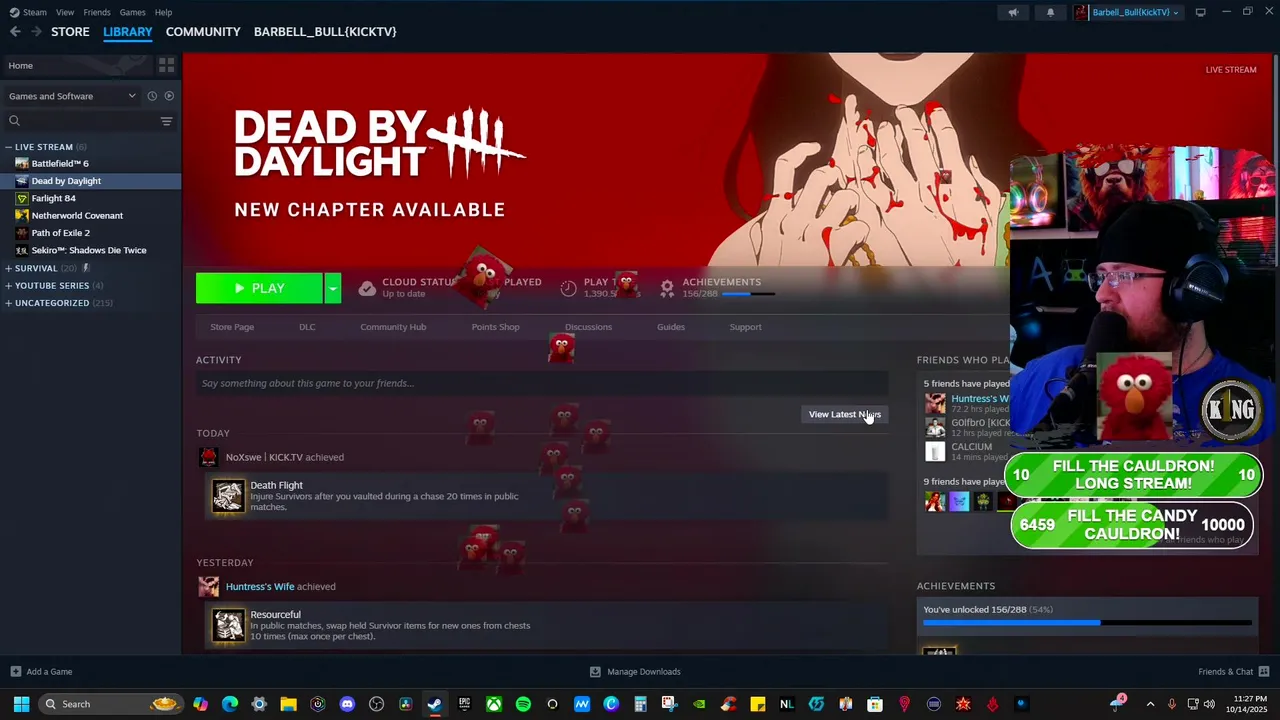Expand the SURVIVAL collection
This screenshot has height=720, width=1280.
point(9,268)
